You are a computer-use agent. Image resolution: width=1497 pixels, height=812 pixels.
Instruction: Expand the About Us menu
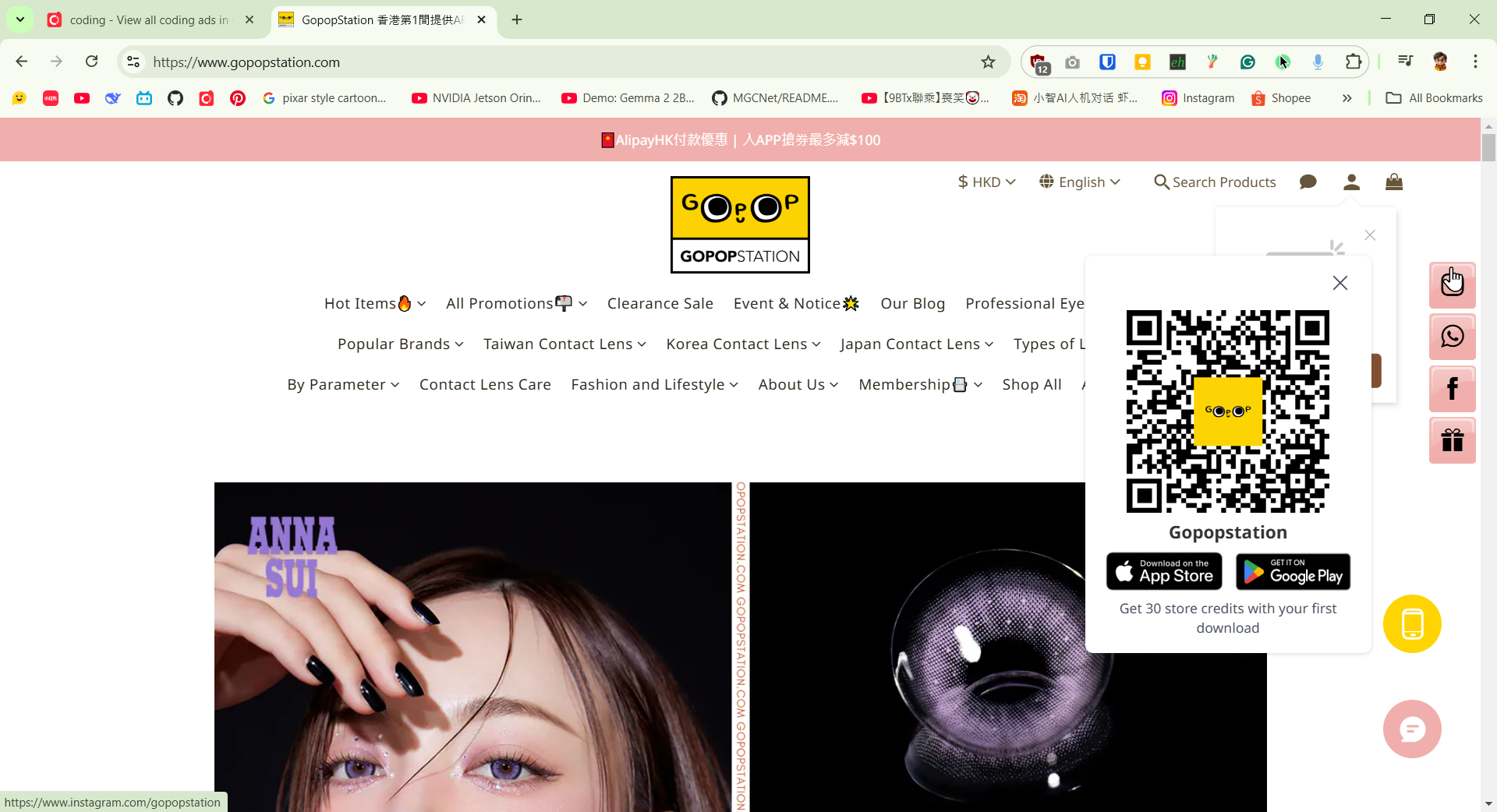(x=798, y=384)
